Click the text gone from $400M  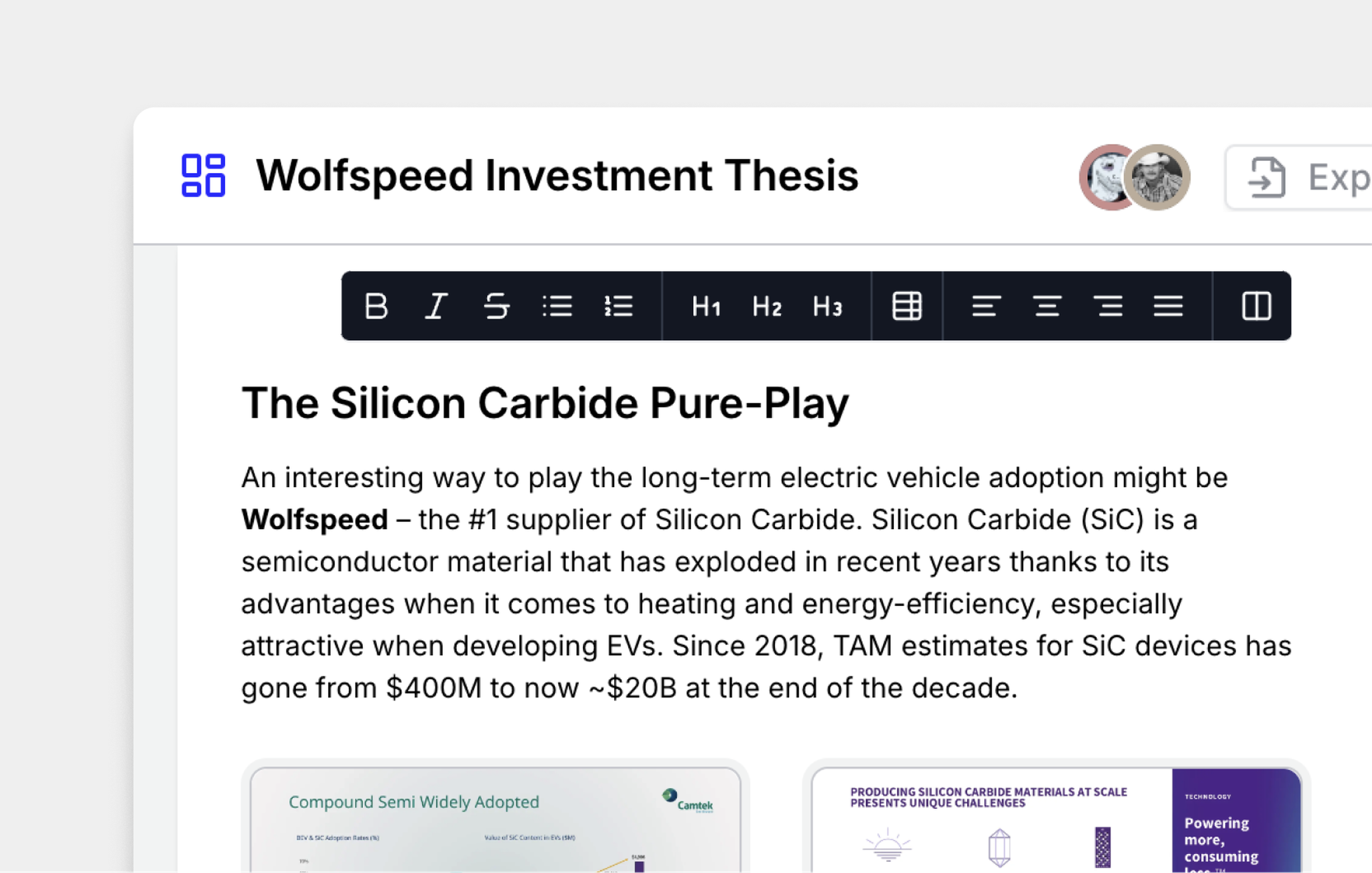tap(362, 688)
